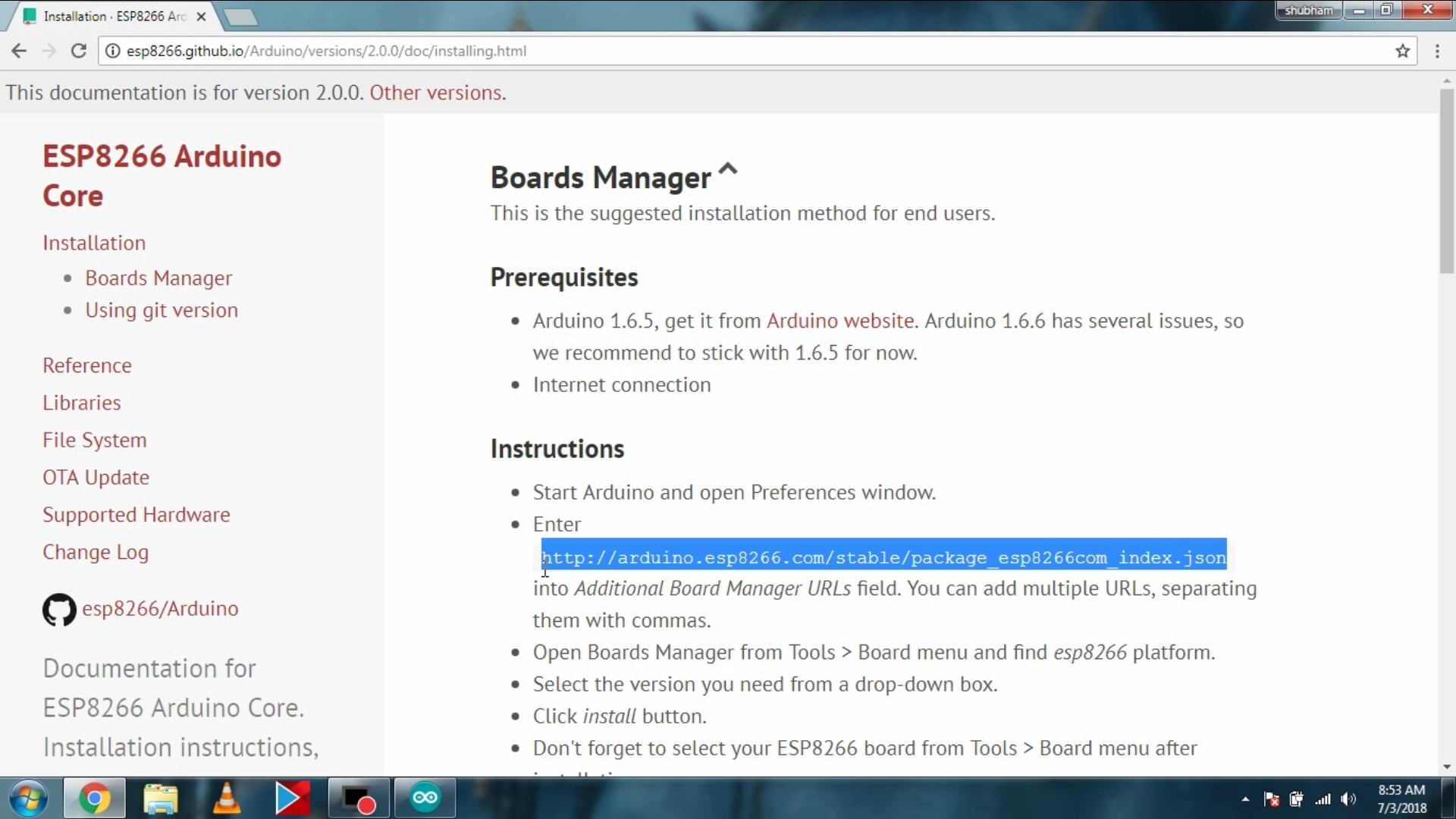Viewport: 1456px width, 819px height.
Task: Open a new browser tab
Action: [240, 16]
